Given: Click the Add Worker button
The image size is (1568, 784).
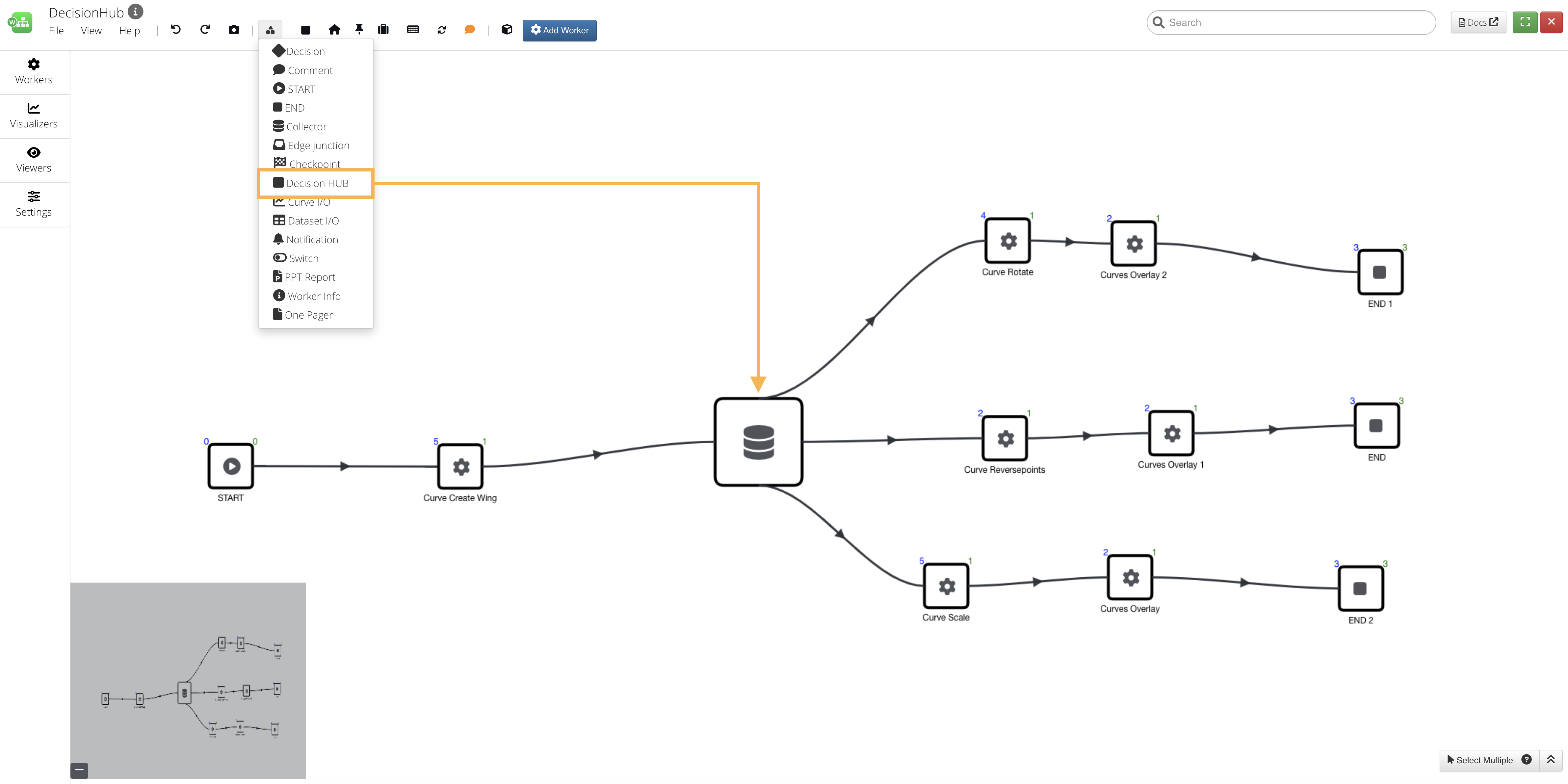Looking at the screenshot, I should 560,30.
